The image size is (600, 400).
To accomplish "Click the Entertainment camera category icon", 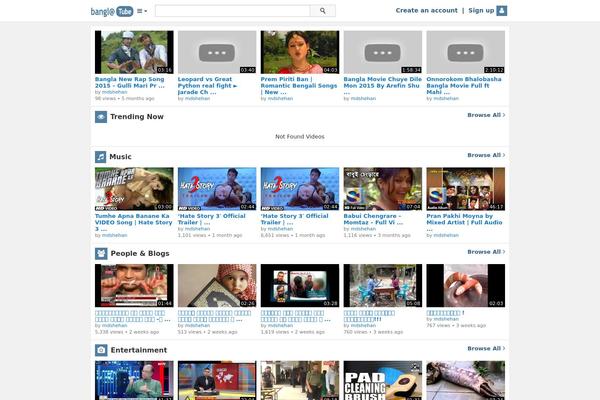I will pyautogui.click(x=101, y=350).
